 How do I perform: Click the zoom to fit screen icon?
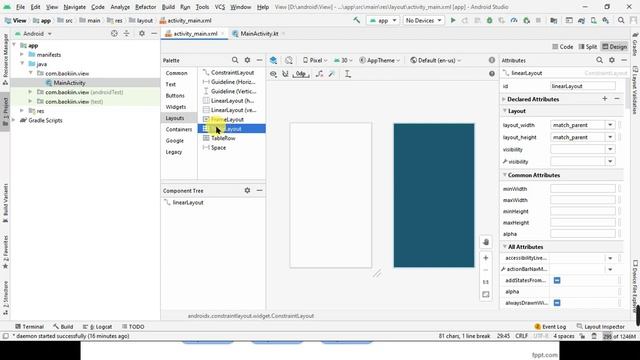coord(486,294)
